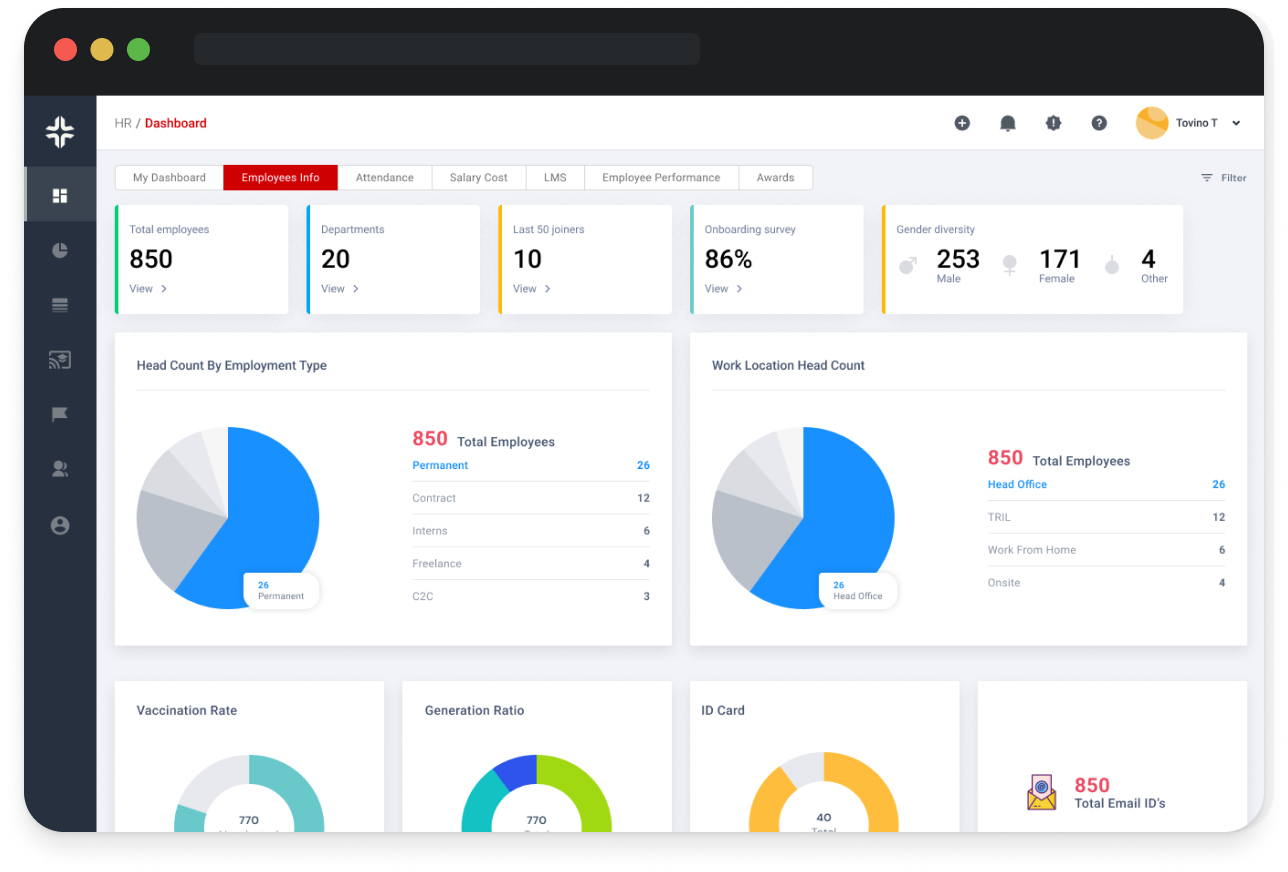
Task: Open notifications bell icon
Action: coord(1008,123)
